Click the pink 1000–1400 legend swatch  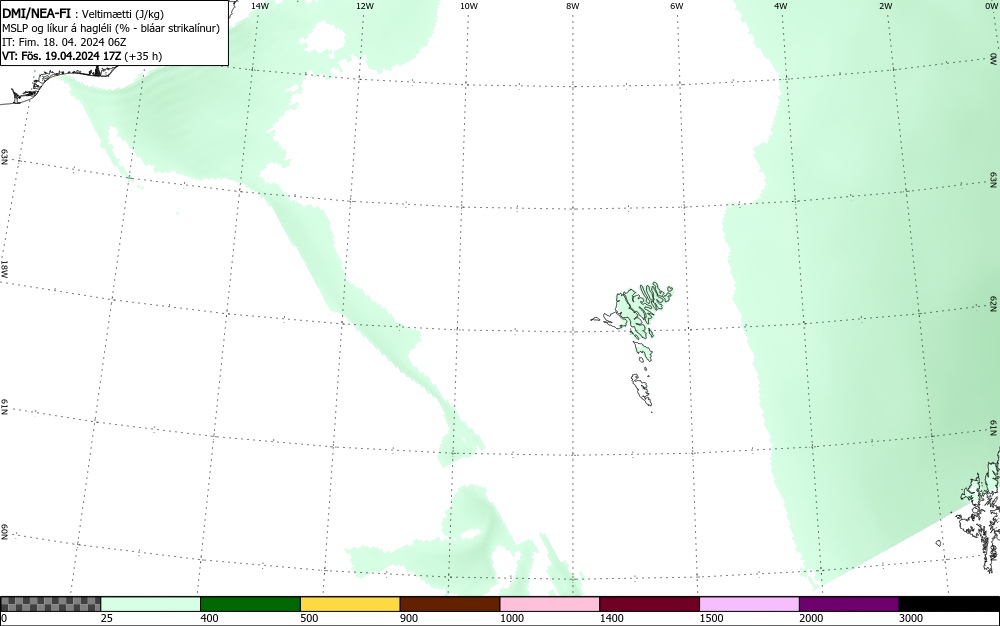550,604
